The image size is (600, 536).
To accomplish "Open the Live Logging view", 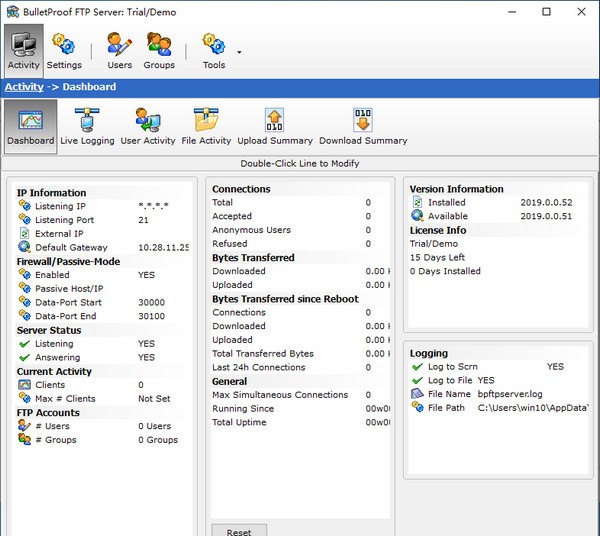I will pyautogui.click(x=87, y=127).
